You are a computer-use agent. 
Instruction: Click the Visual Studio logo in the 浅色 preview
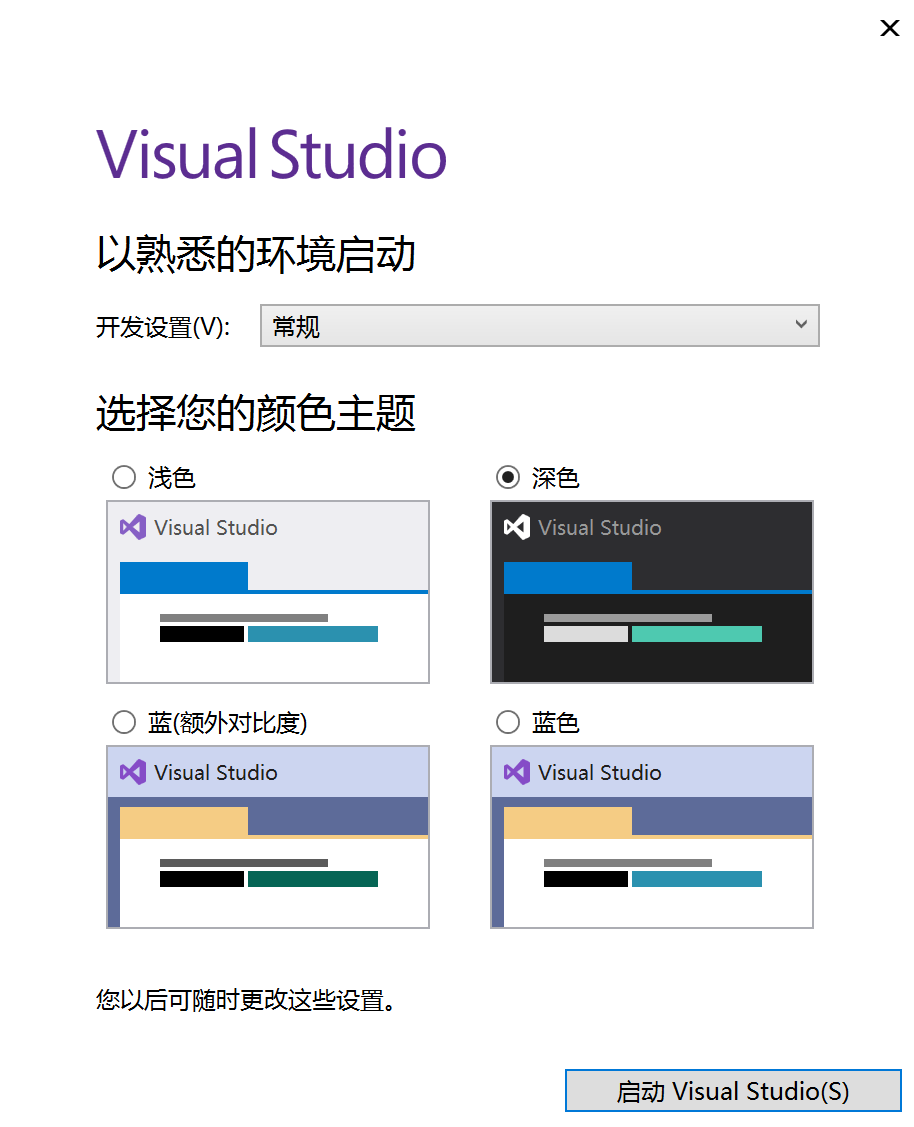pos(133,527)
